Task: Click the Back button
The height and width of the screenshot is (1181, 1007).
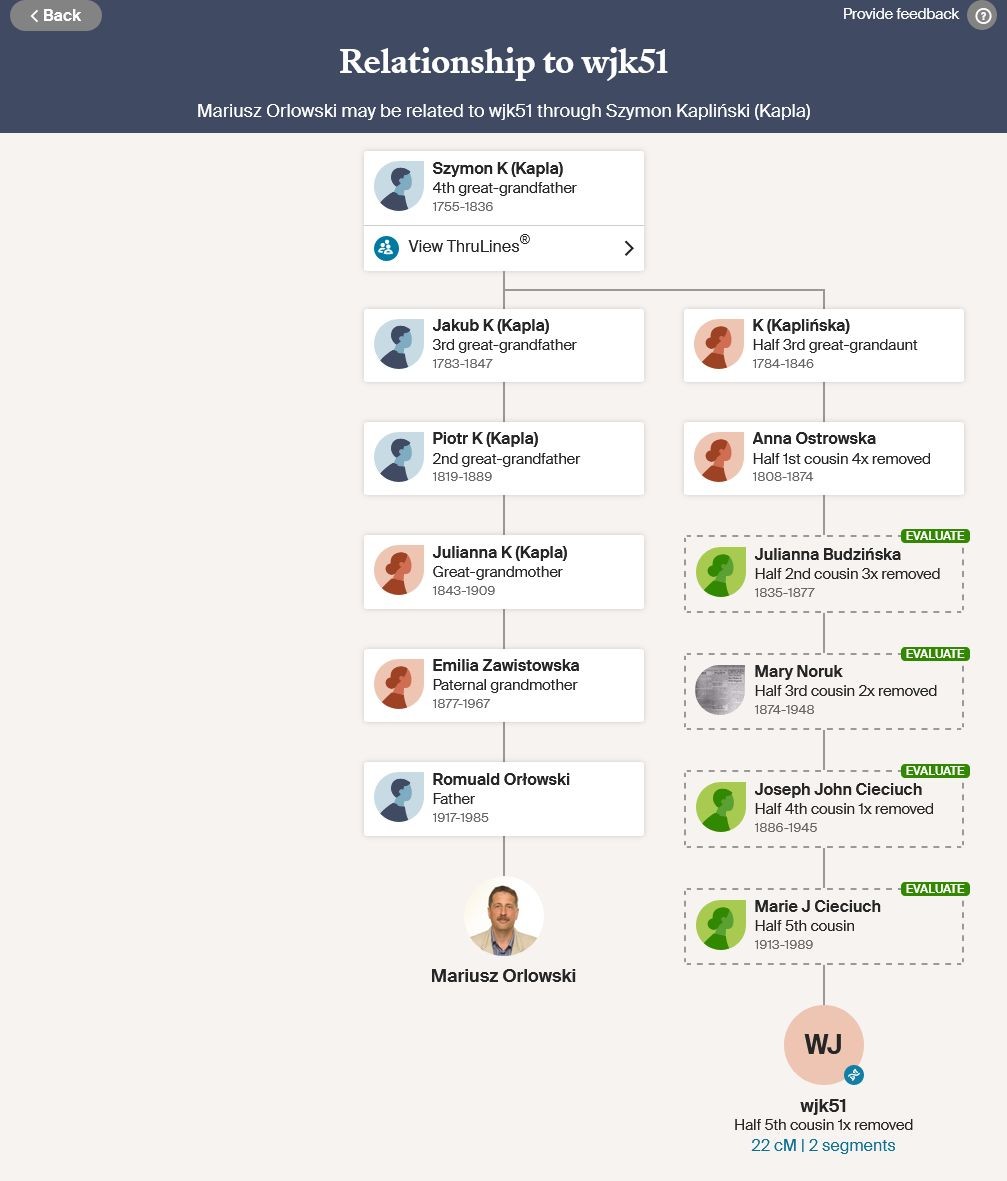Action: pos(56,16)
